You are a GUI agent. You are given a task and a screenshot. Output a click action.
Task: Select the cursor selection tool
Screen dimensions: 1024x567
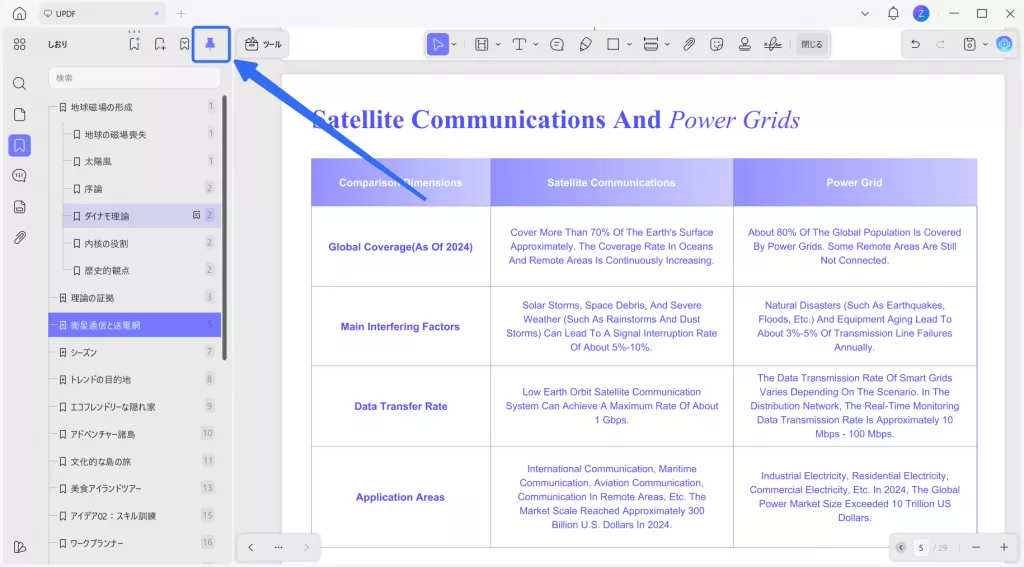coord(438,44)
